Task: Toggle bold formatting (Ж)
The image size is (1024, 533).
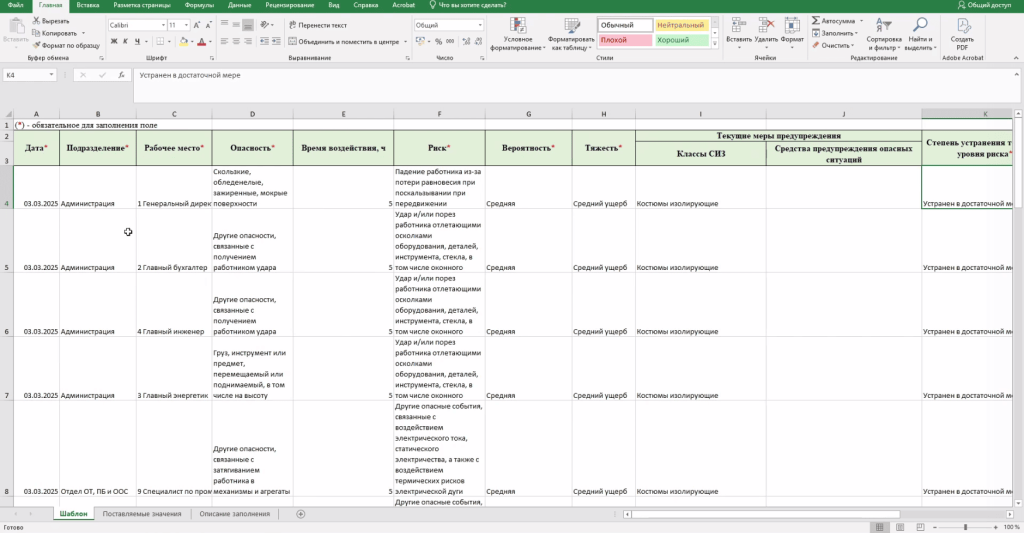Action: coord(114,41)
